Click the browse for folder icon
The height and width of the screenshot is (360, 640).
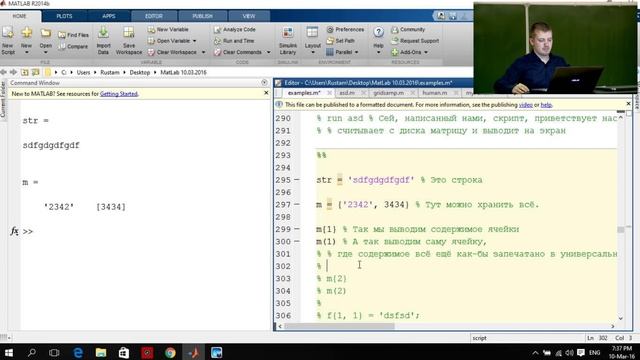coord(36,72)
